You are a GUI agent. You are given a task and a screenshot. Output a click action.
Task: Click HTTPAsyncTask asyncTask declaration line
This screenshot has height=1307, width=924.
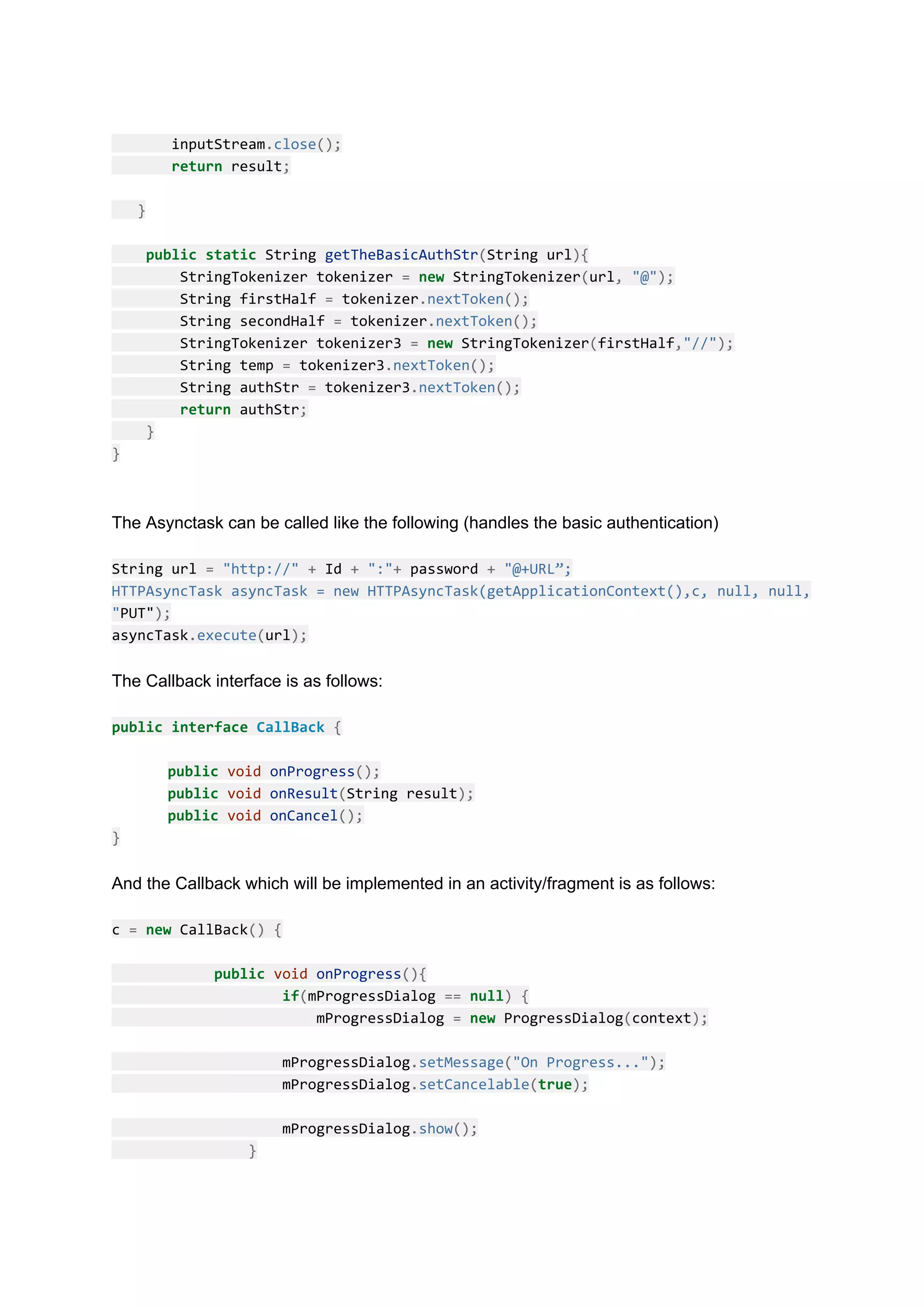coord(460,591)
